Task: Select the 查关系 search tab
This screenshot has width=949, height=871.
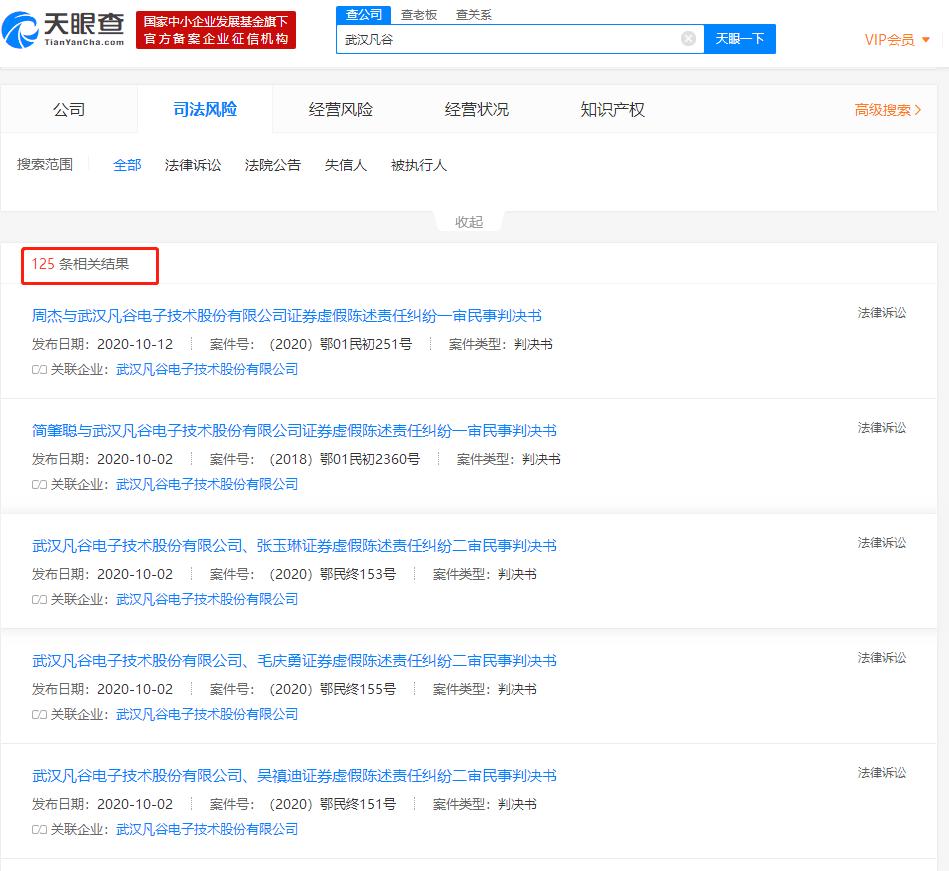Action: pyautogui.click(x=473, y=15)
